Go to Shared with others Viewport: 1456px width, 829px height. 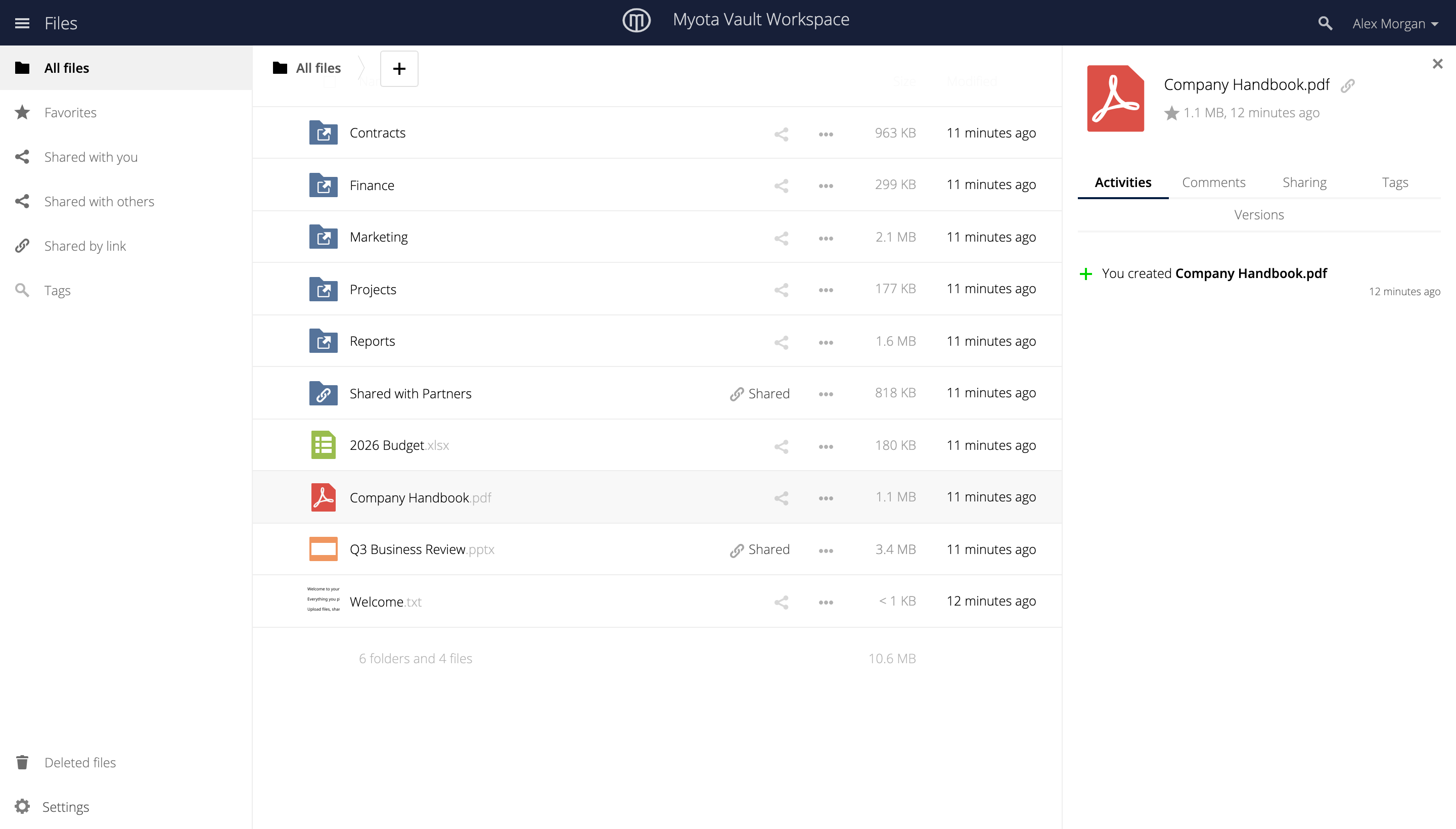click(126, 201)
